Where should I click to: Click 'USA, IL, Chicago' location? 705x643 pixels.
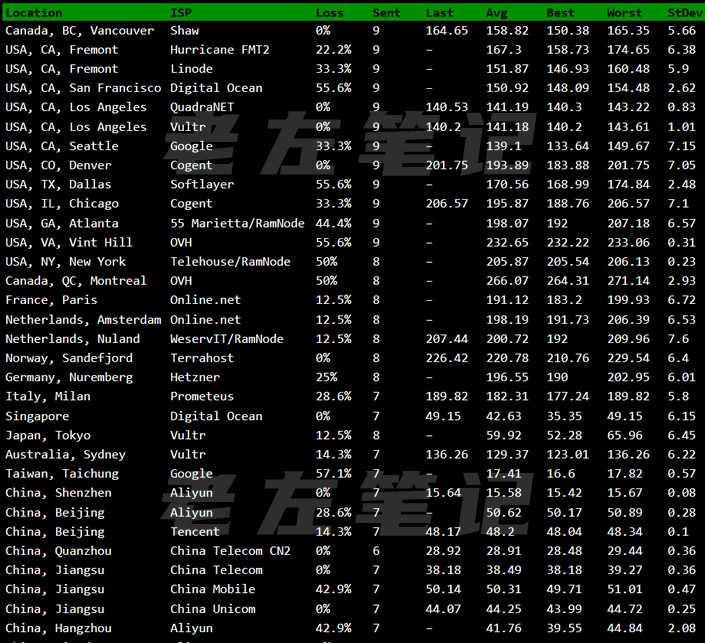(62, 204)
